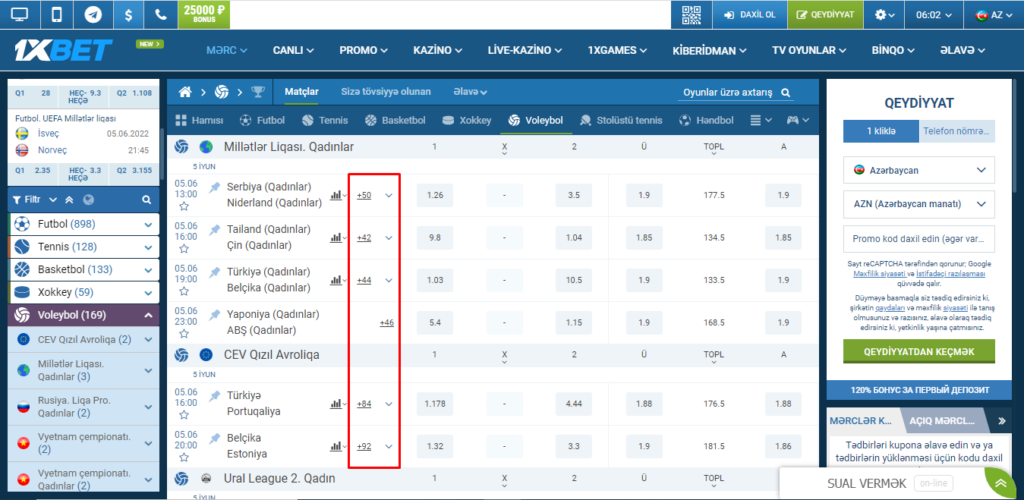
Task: Open the AZ language dropdown
Action: click(993, 14)
